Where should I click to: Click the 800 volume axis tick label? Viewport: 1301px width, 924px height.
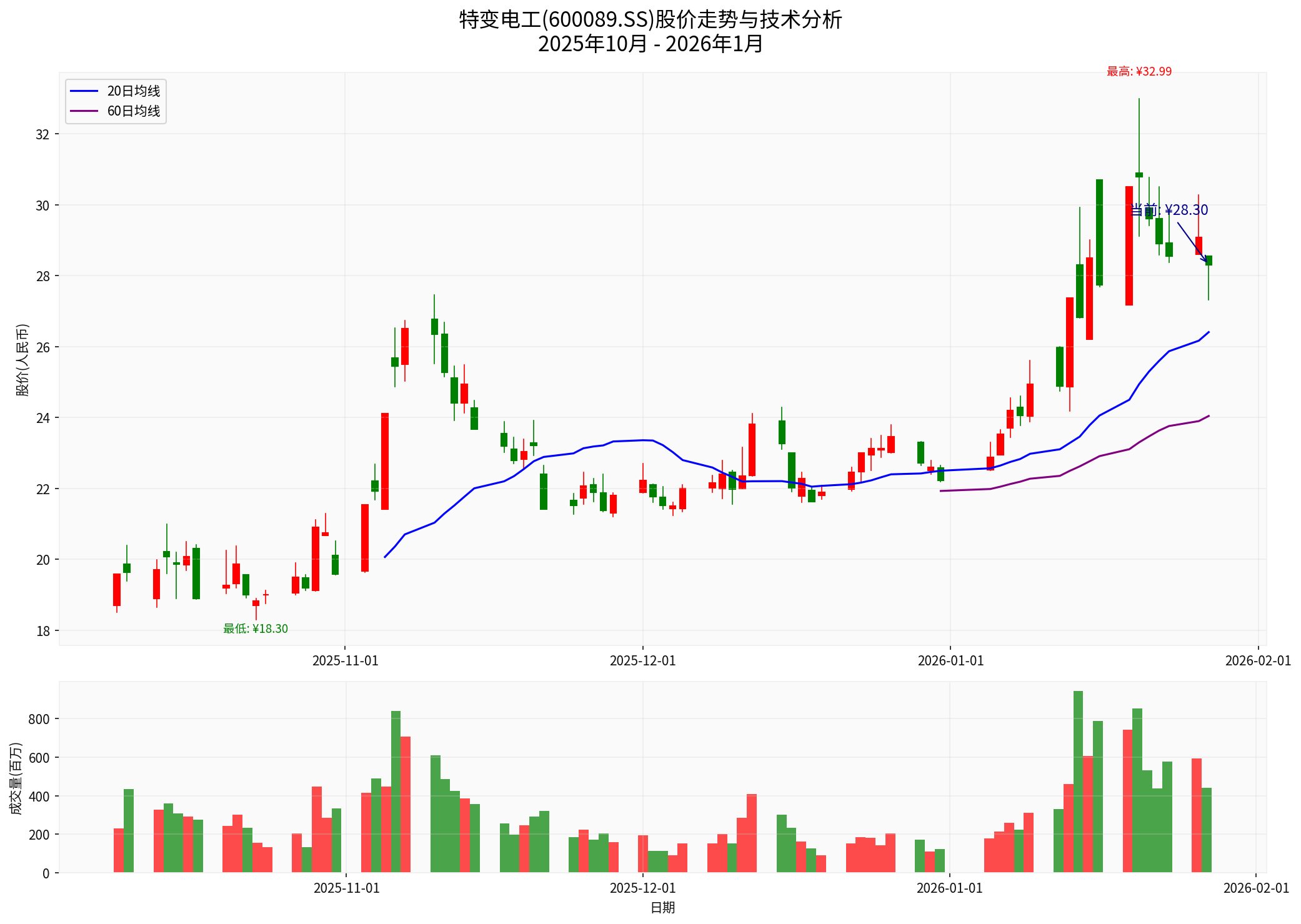(39, 719)
